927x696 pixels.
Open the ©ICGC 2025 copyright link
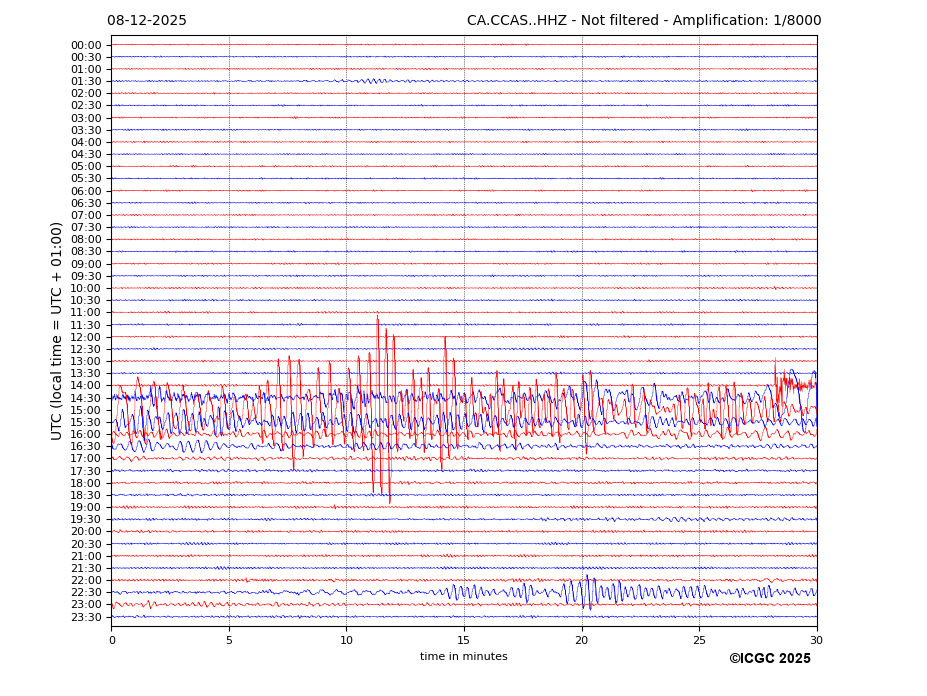coord(769,659)
